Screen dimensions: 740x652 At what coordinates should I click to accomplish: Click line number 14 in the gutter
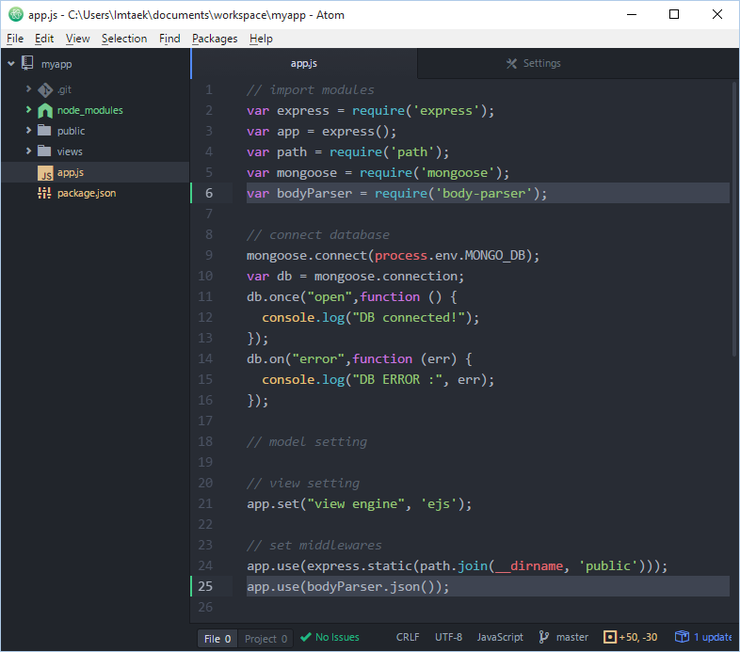coord(205,359)
